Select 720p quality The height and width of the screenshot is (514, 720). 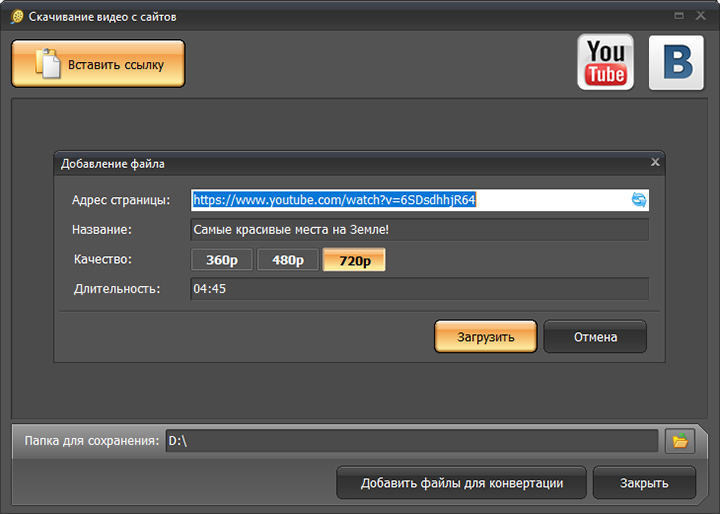pos(354,260)
